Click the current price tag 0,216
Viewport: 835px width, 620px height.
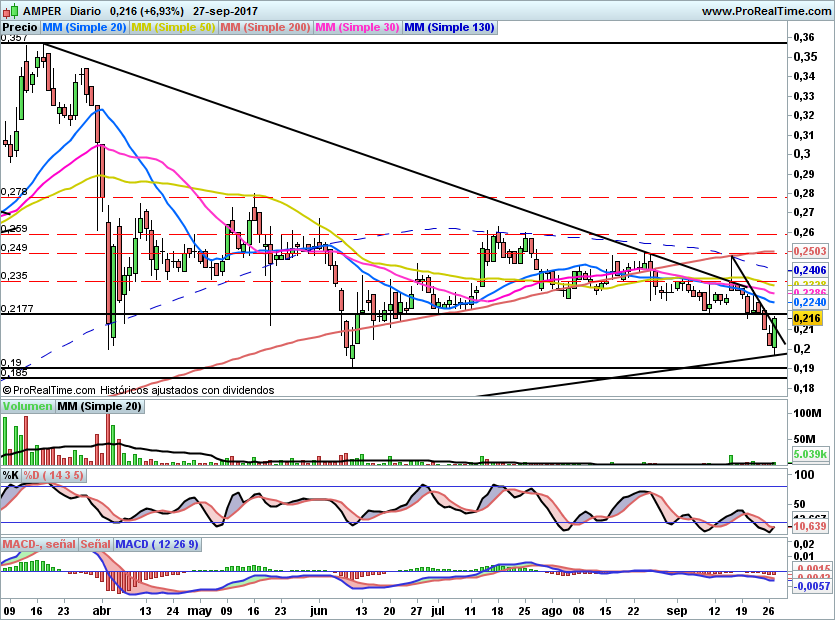(807, 319)
